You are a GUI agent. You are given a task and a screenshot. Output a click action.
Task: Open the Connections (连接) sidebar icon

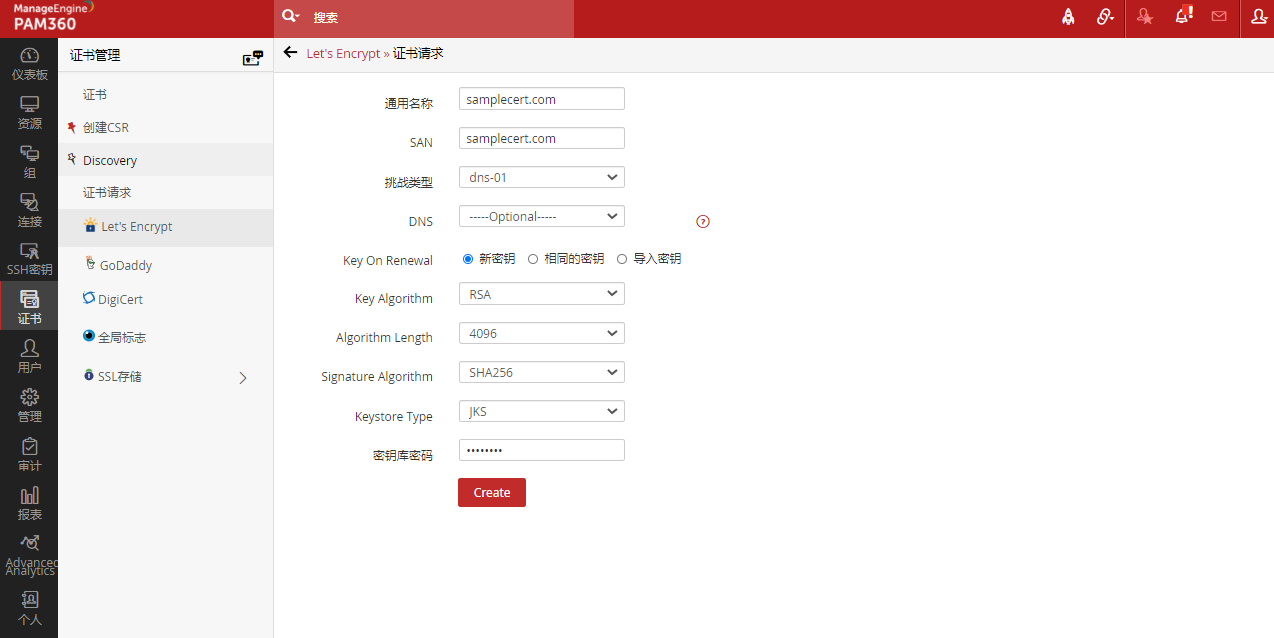(29, 210)
